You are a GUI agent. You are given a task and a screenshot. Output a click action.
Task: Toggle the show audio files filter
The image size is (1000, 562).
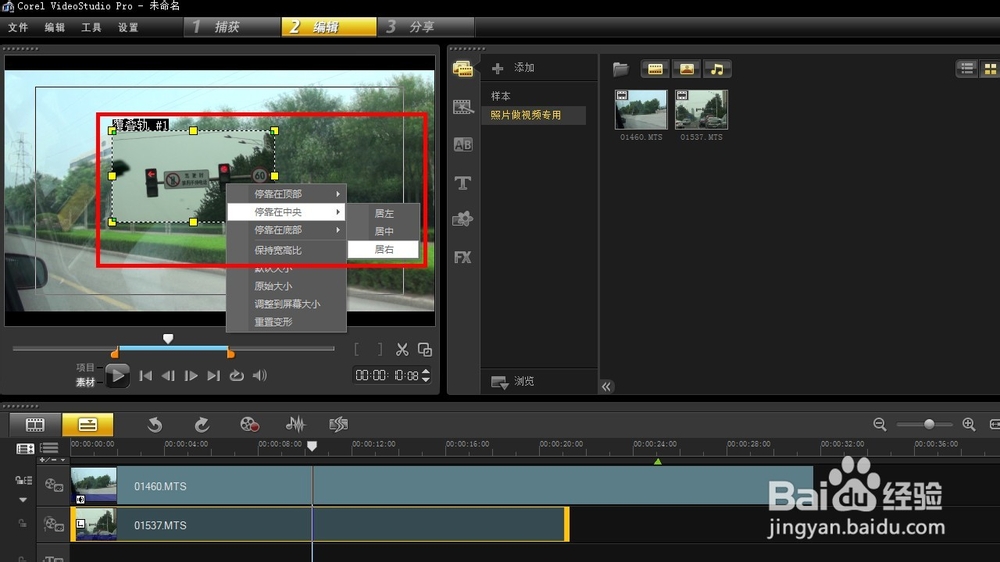[717, 69]
